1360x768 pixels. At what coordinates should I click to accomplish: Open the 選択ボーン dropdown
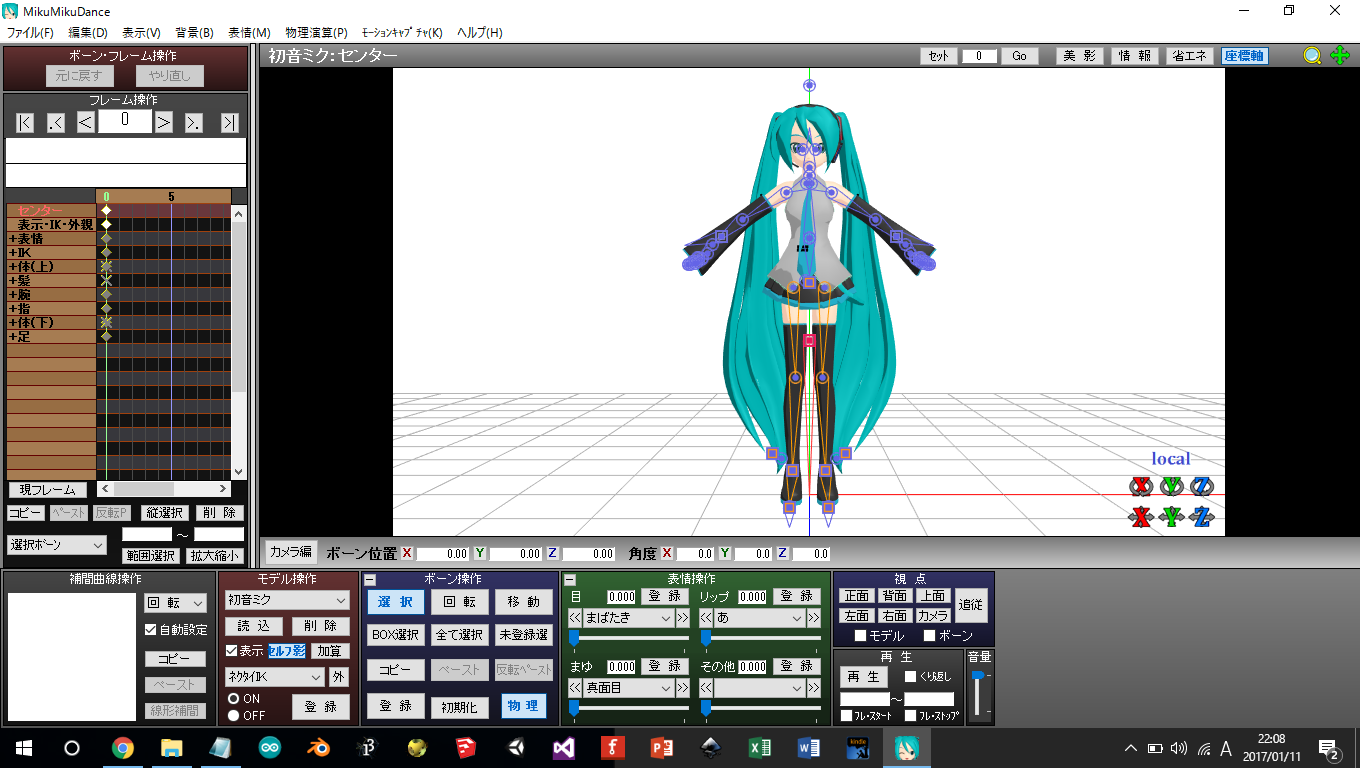(56, 545)
